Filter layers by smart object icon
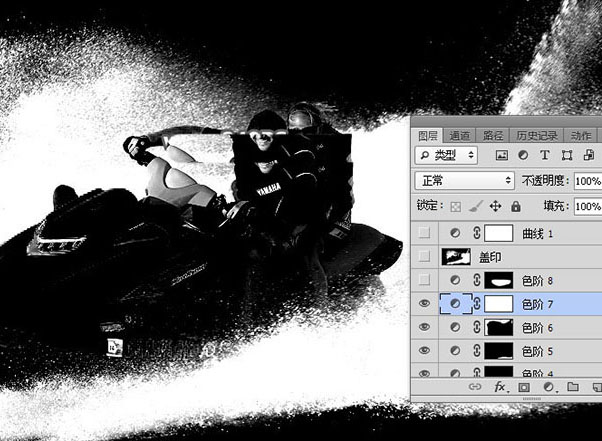 [589, 155]
